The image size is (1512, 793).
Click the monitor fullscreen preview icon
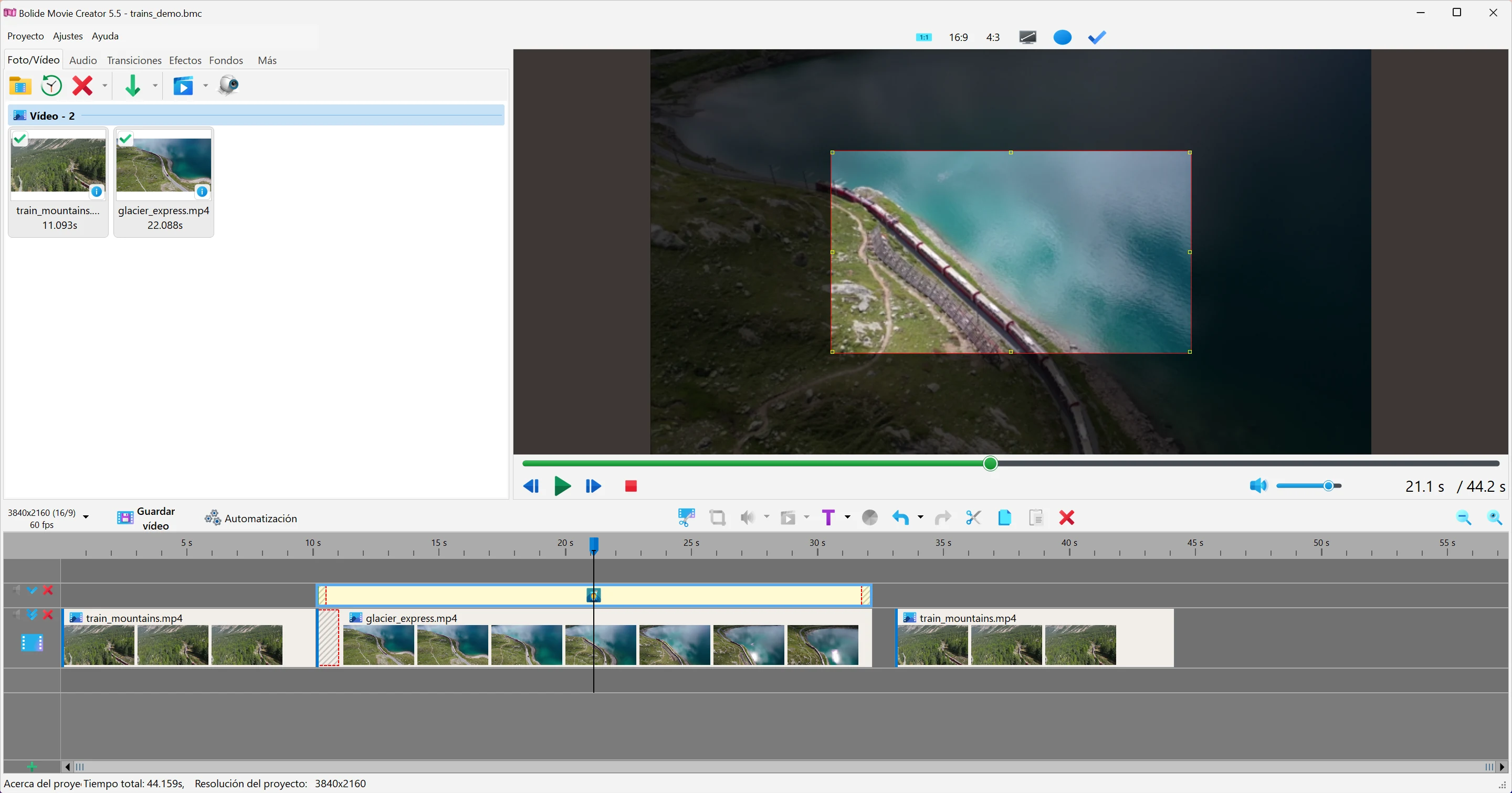(1028, 38)
